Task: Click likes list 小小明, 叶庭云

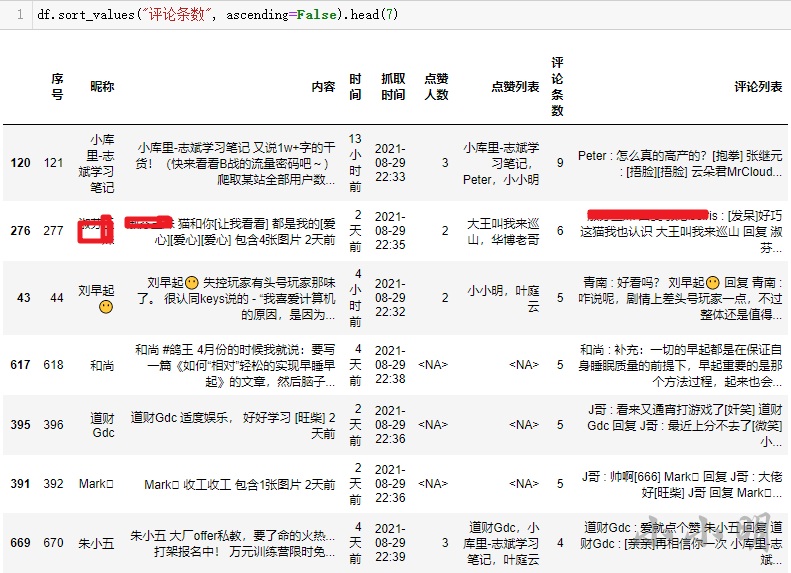Action: pos(503,298)
